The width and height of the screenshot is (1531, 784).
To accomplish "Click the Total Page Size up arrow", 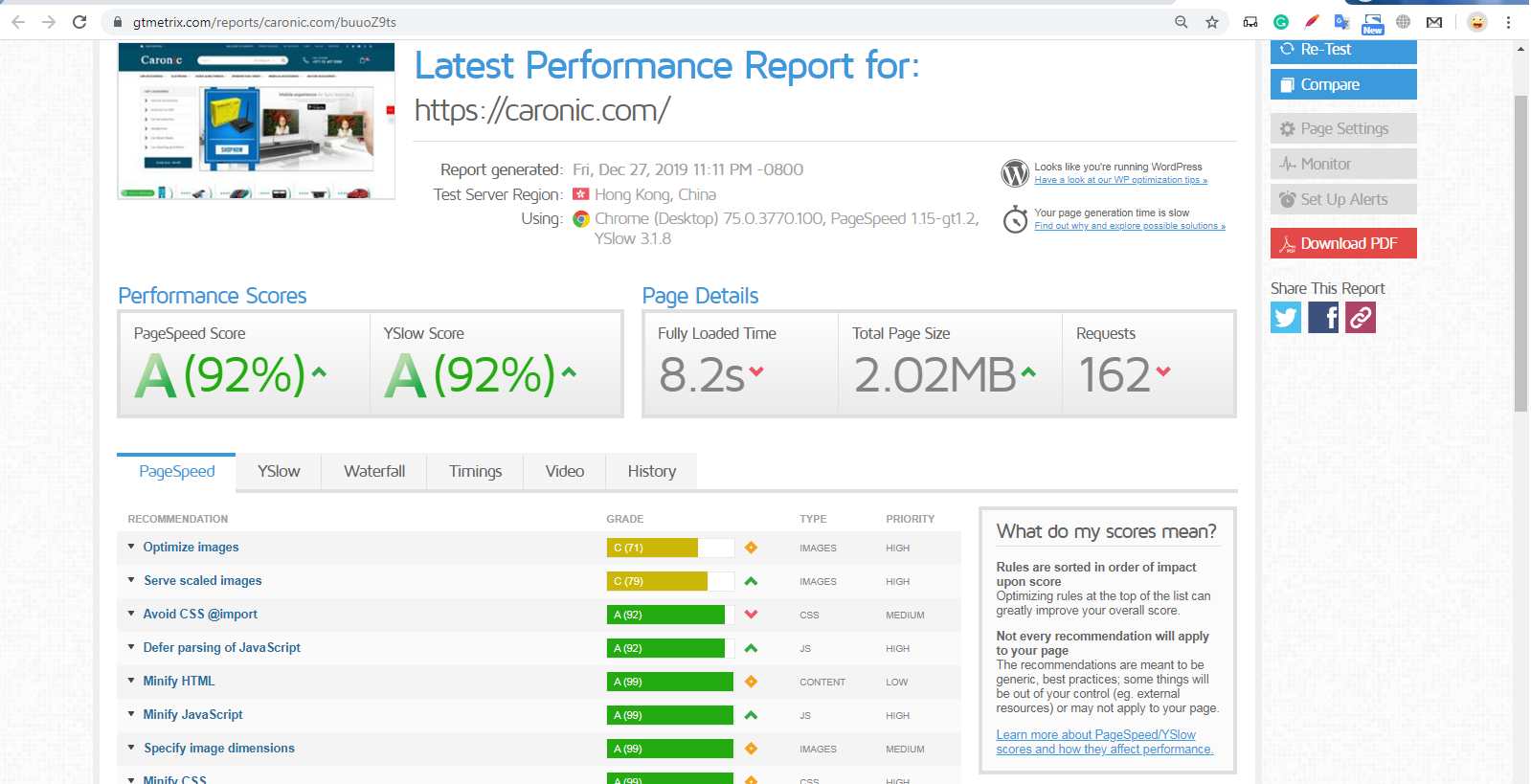I will coord(1028,371).
